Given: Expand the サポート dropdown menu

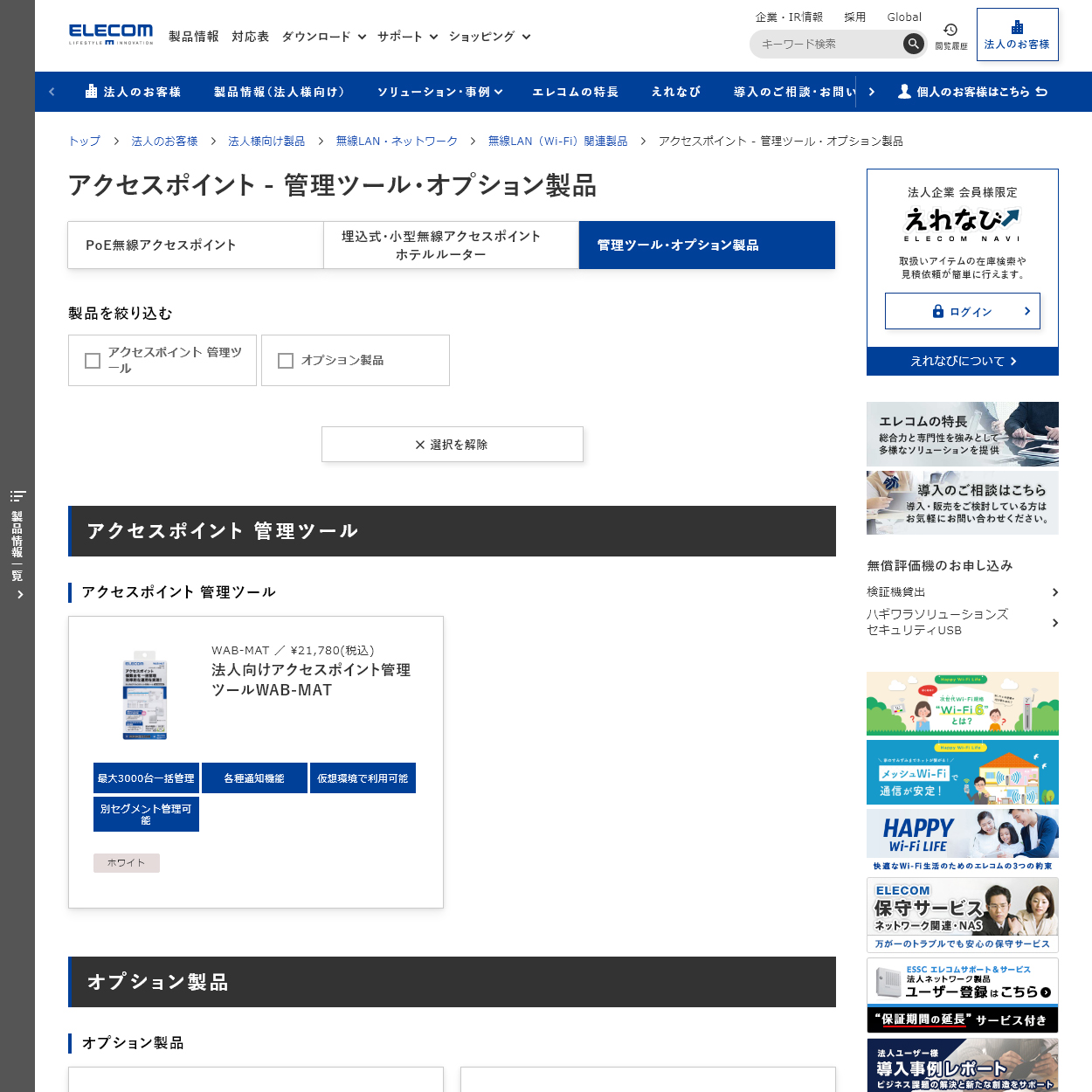Looking at the screenshot, I should click(x=408, y=37).
